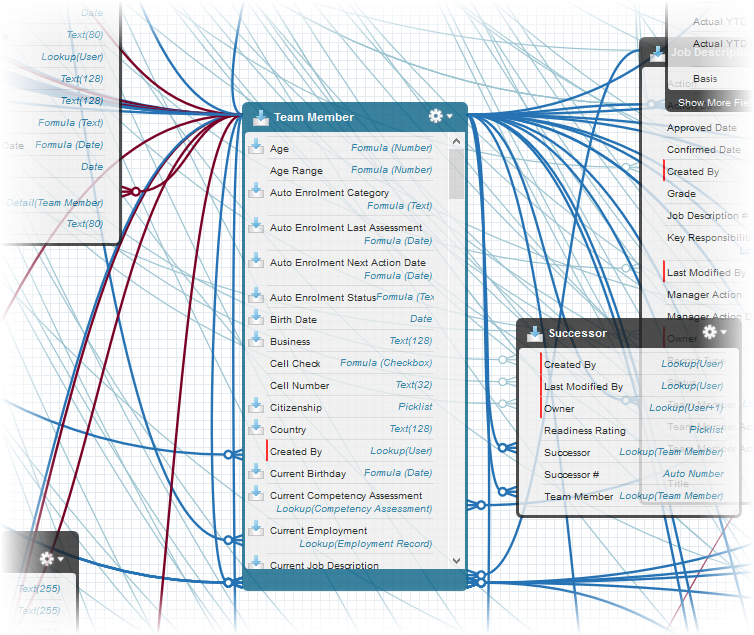The width and height of the screenshot is (754, 635).
Task: Click the Team Member object header icon
Action: pyautogui.click(x=260, y=117)
